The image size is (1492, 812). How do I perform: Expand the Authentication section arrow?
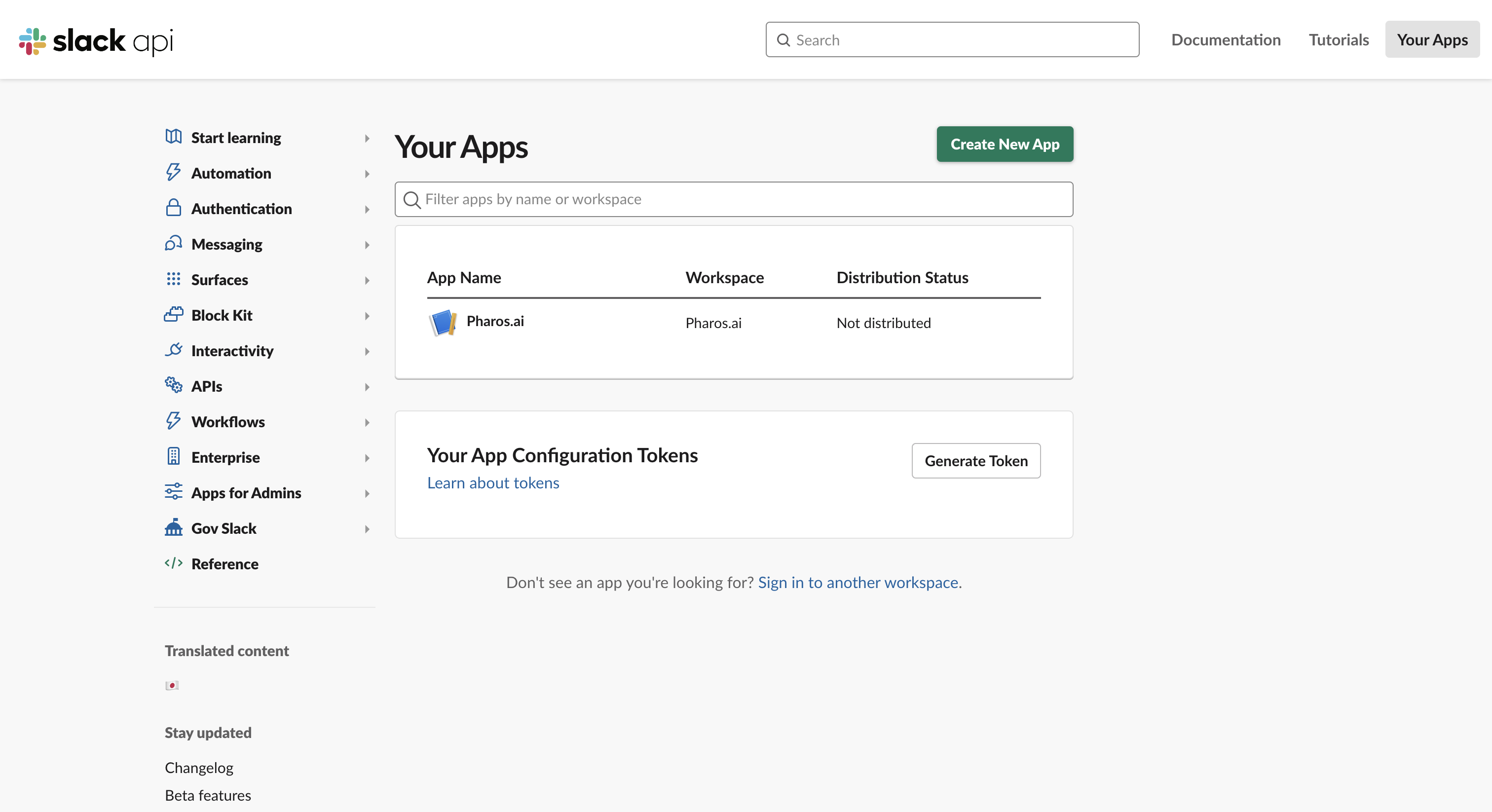tap(367, 210)
